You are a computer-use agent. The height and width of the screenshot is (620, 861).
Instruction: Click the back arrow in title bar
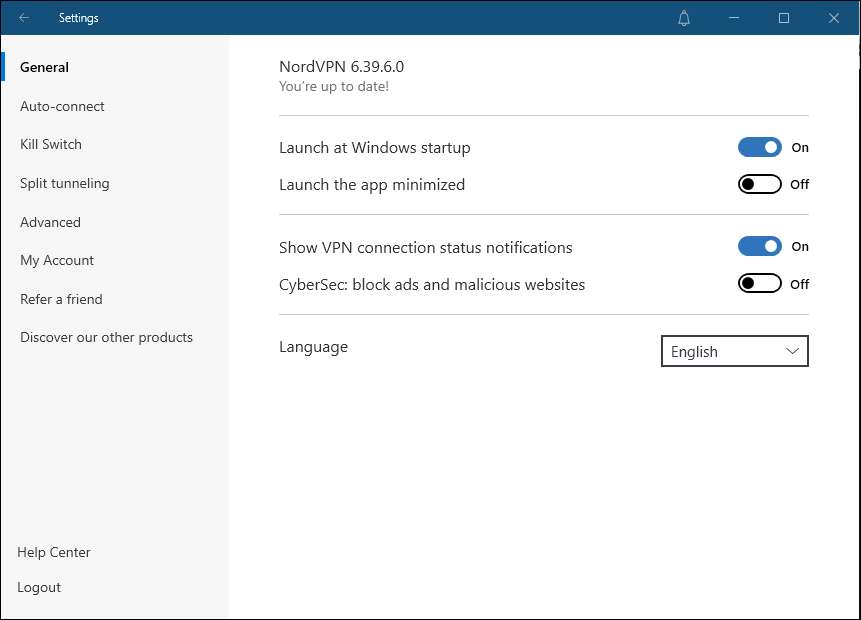click(24, 18)
